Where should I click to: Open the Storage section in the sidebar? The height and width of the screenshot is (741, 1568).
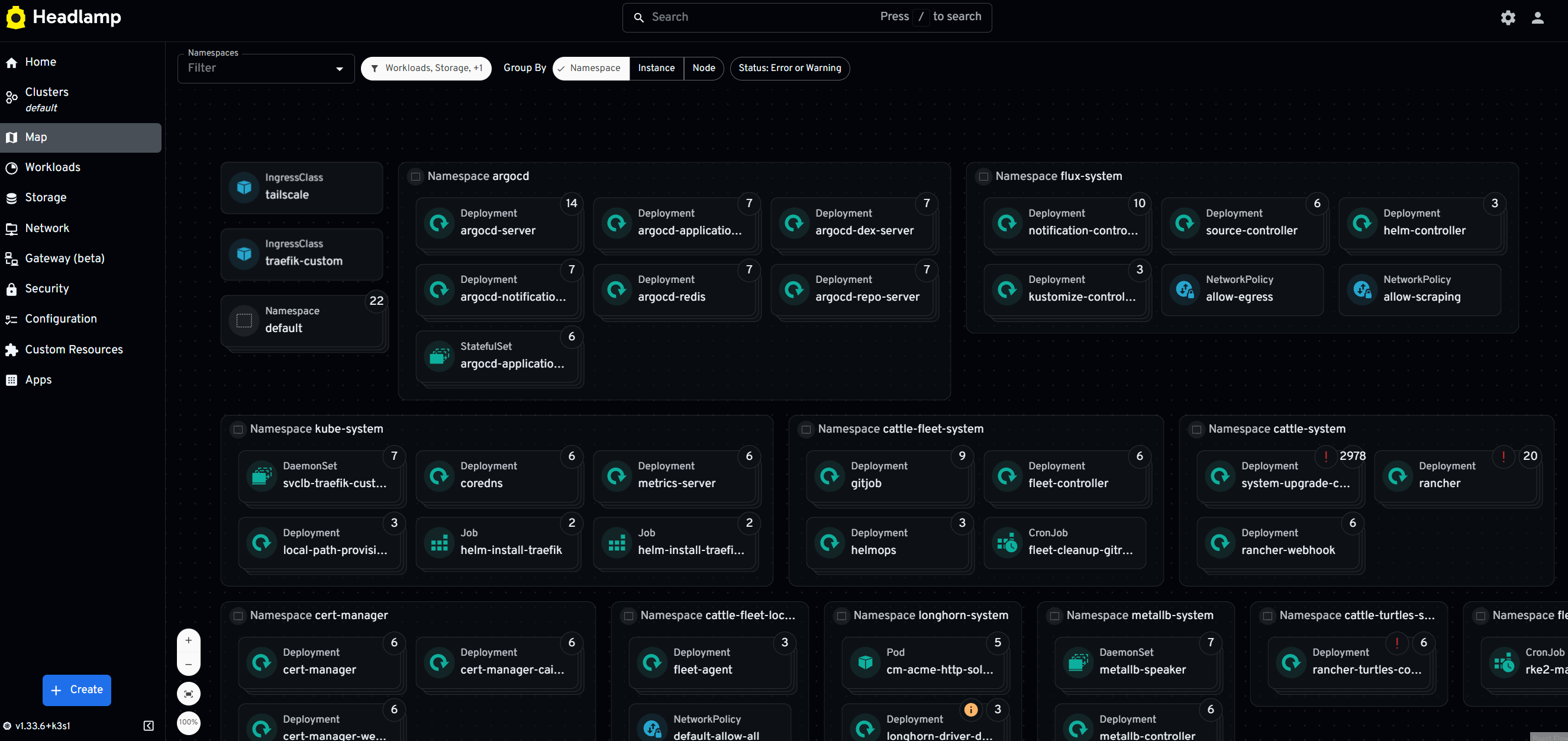[46, 197]
